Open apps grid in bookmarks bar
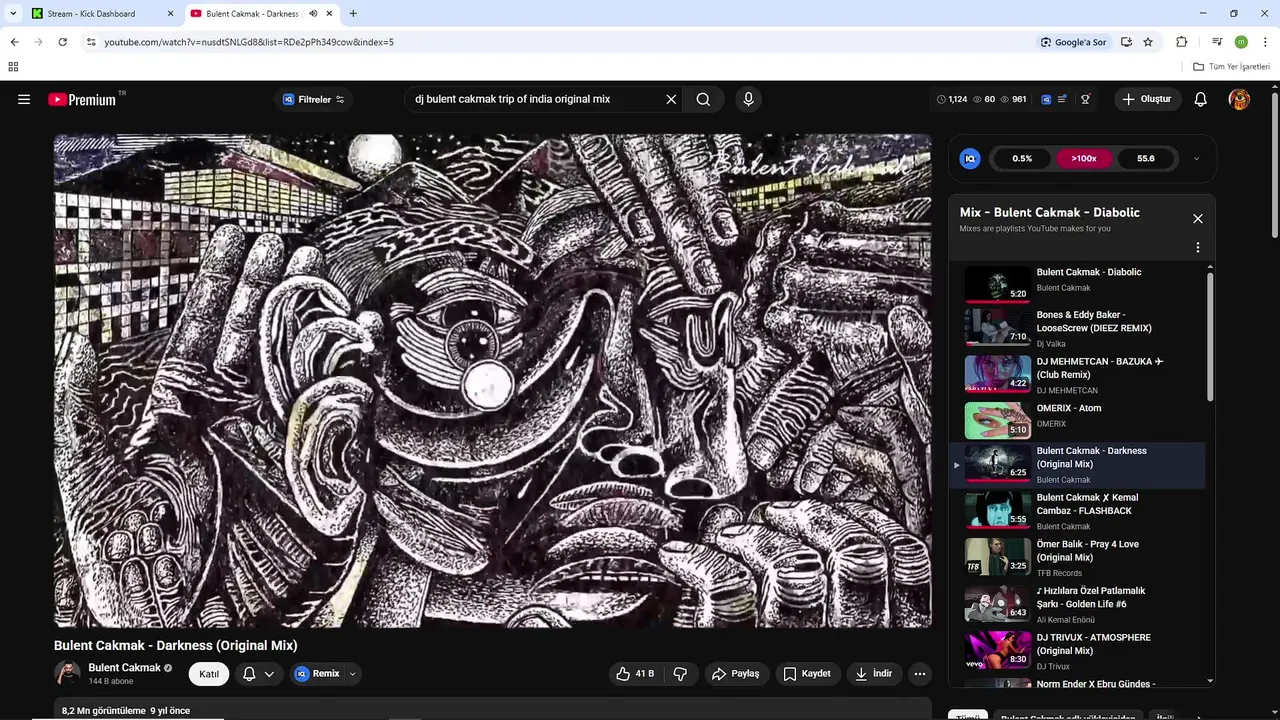 13,67
